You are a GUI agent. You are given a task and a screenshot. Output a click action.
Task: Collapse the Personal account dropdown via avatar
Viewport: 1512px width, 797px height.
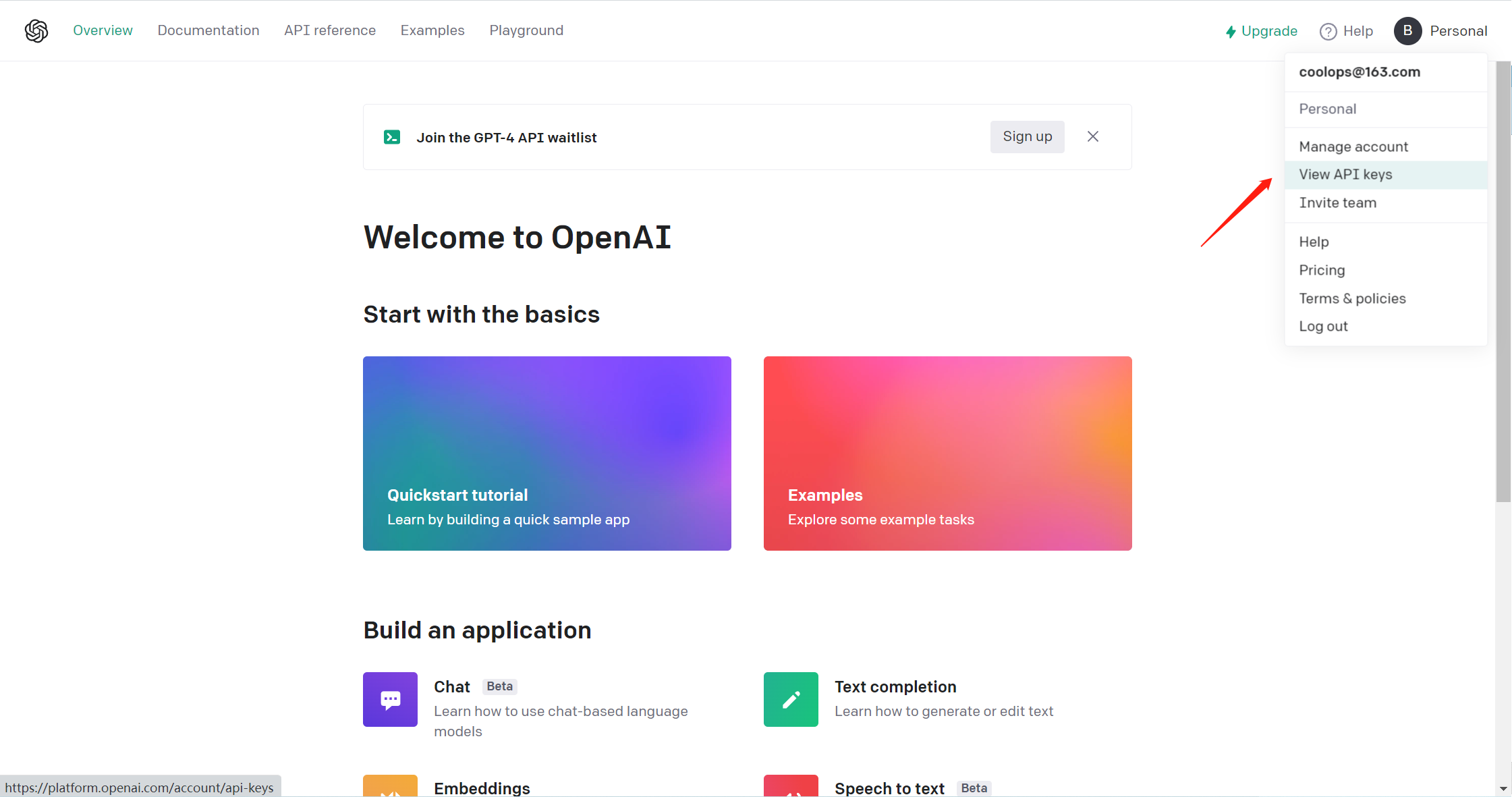(x=1407, y=31)
